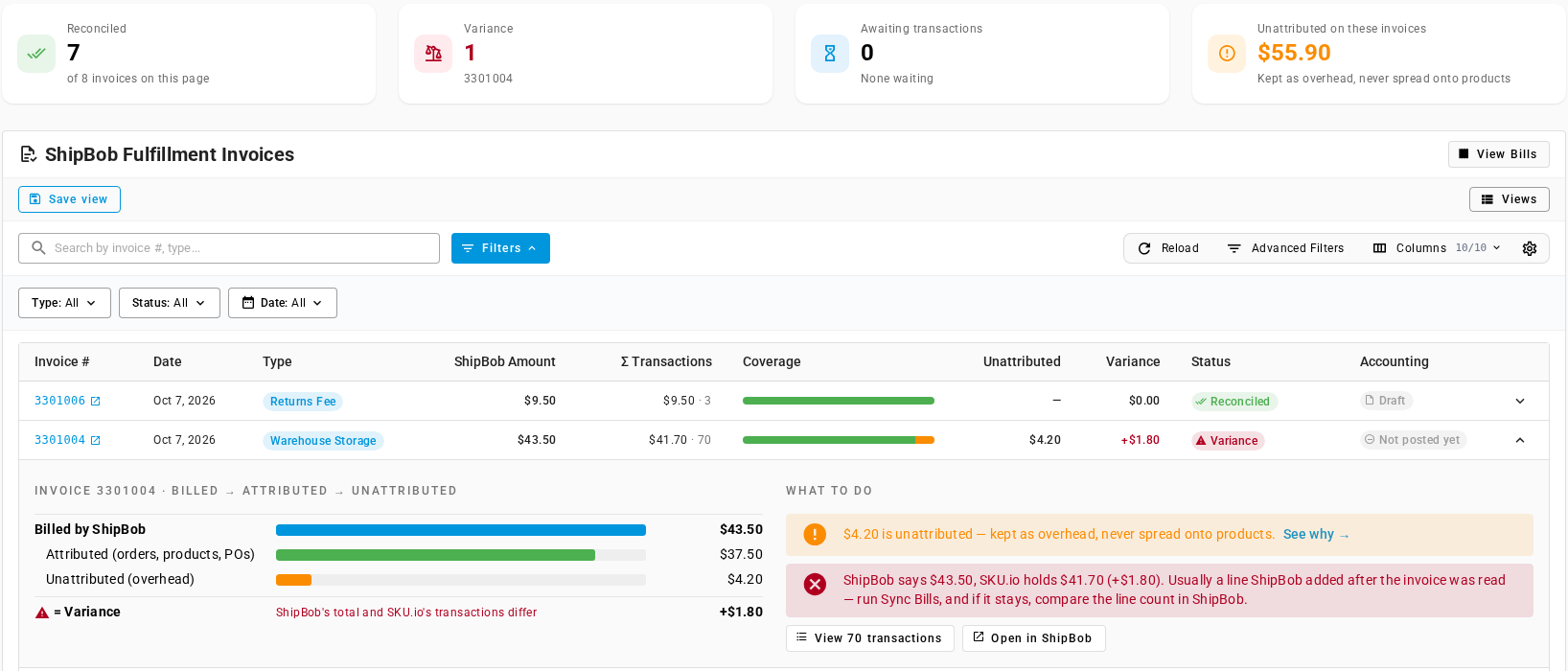Screen dimensions: 1568x671
Task: Click coverage bar for invoice 3301006
Action: tap(839, 401)
